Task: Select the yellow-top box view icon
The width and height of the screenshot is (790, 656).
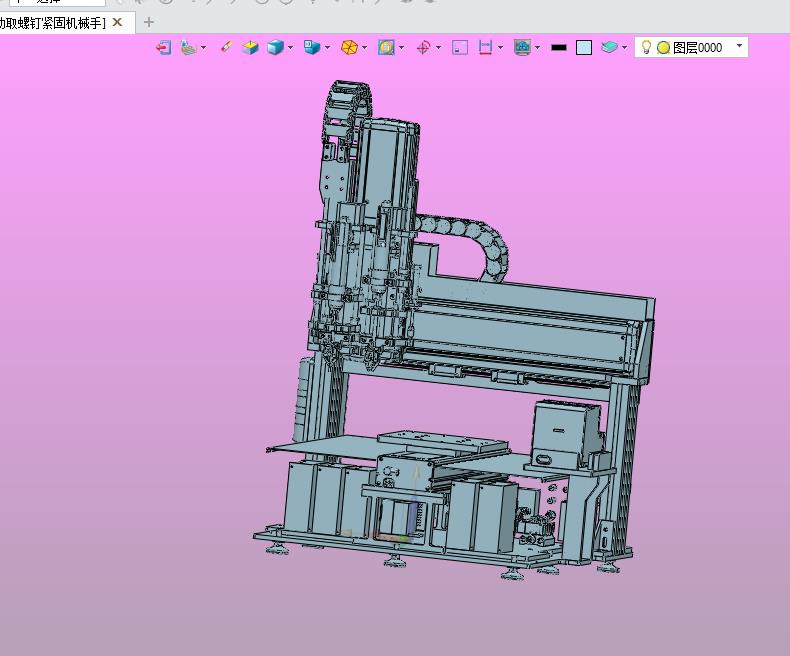Action: (x=250, y=47)
